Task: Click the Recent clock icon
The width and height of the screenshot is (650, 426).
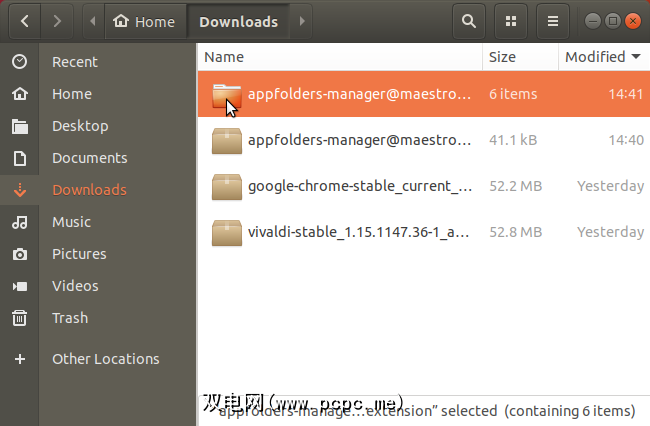Action: tap(19, 62)
